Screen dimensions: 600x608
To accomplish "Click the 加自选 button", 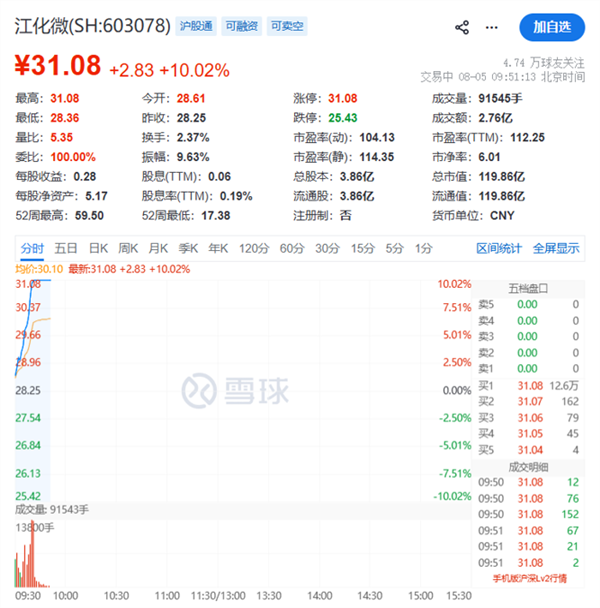I will [x=552, y=27].
